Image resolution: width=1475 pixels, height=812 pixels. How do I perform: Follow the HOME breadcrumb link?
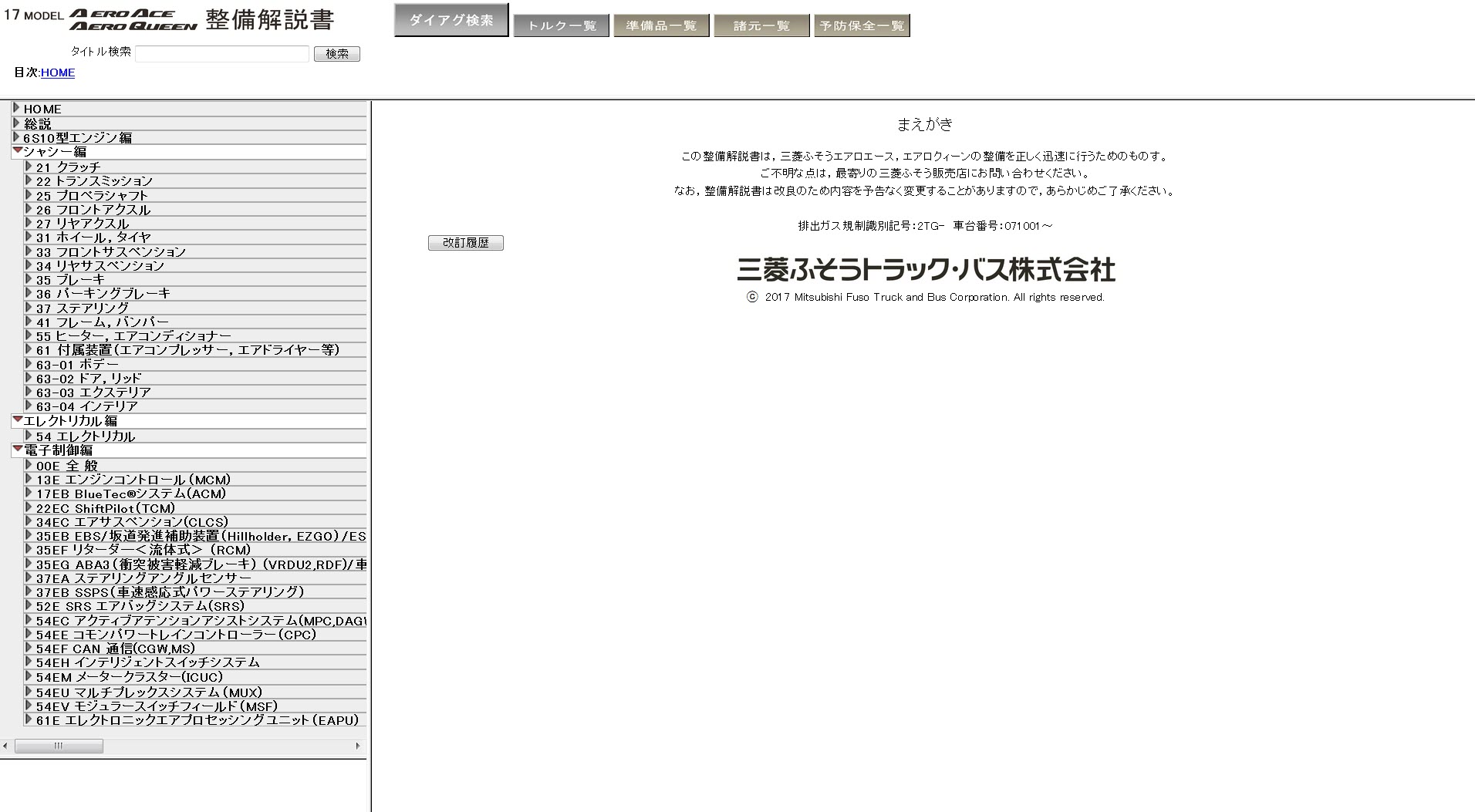(x=58, y=72)
